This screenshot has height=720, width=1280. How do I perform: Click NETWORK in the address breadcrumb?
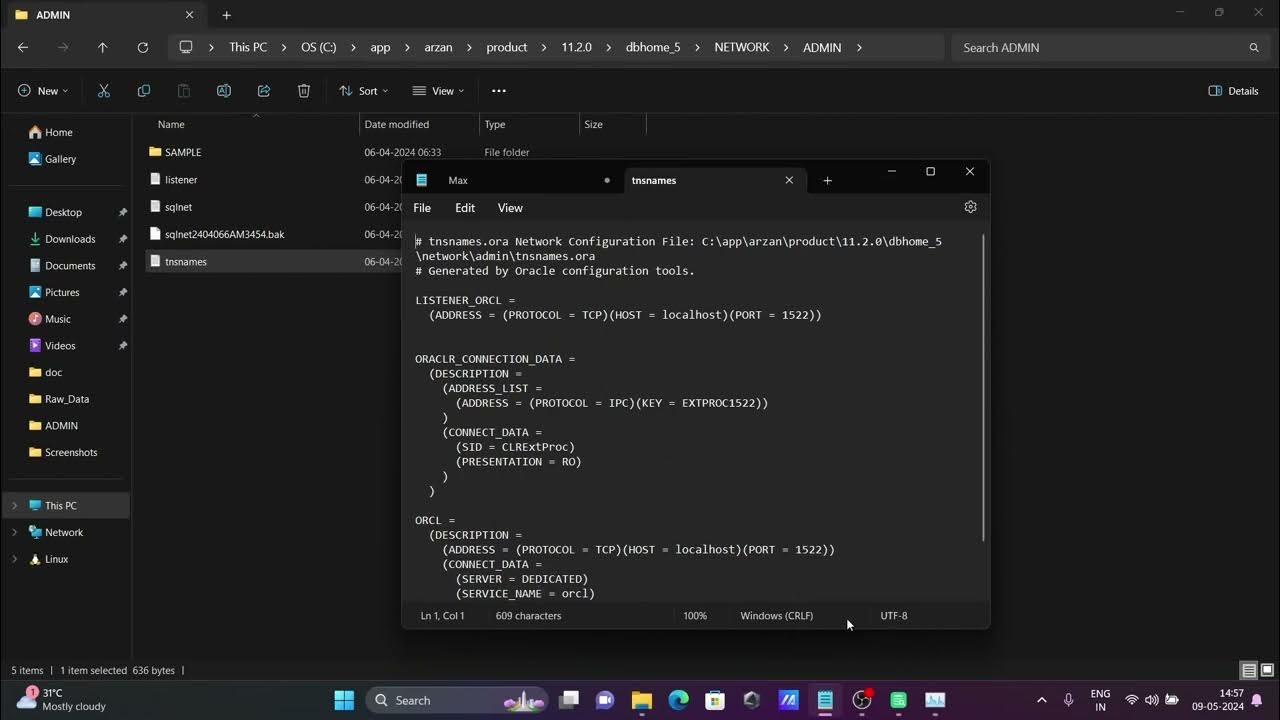tap(742, 47)
